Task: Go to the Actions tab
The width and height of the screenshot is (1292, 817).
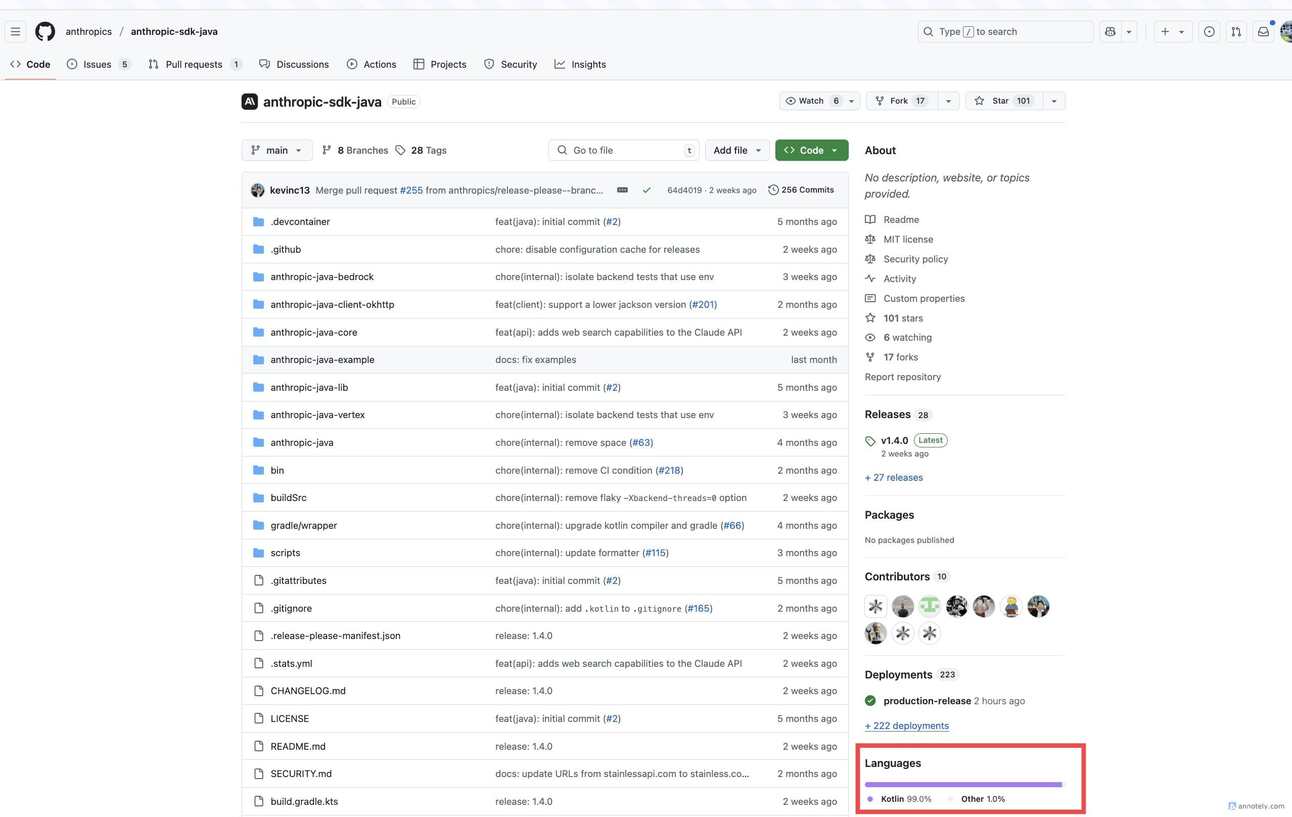Action: pyautogui.click(x=372, y=64)
